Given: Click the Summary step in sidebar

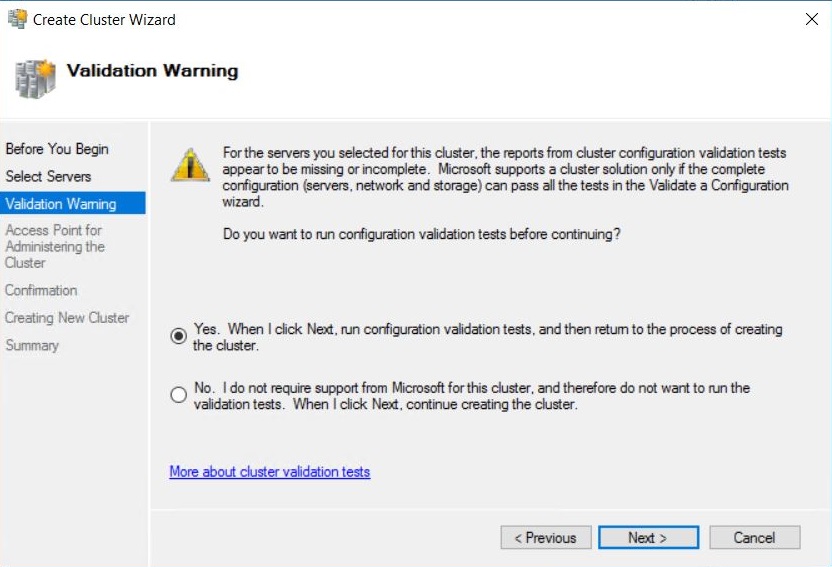Looking at the screenshot, I should [x=32, y=345].
